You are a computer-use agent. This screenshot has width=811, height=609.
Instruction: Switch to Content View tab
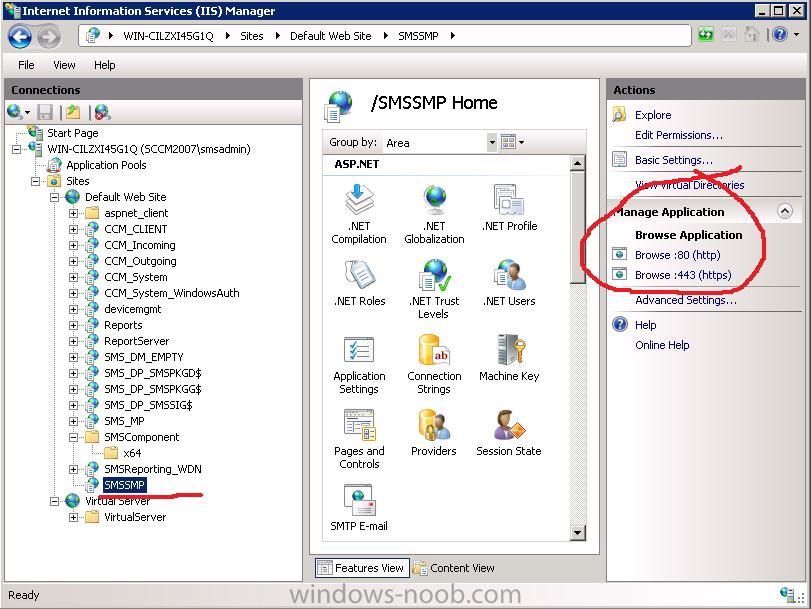(454, 568)
